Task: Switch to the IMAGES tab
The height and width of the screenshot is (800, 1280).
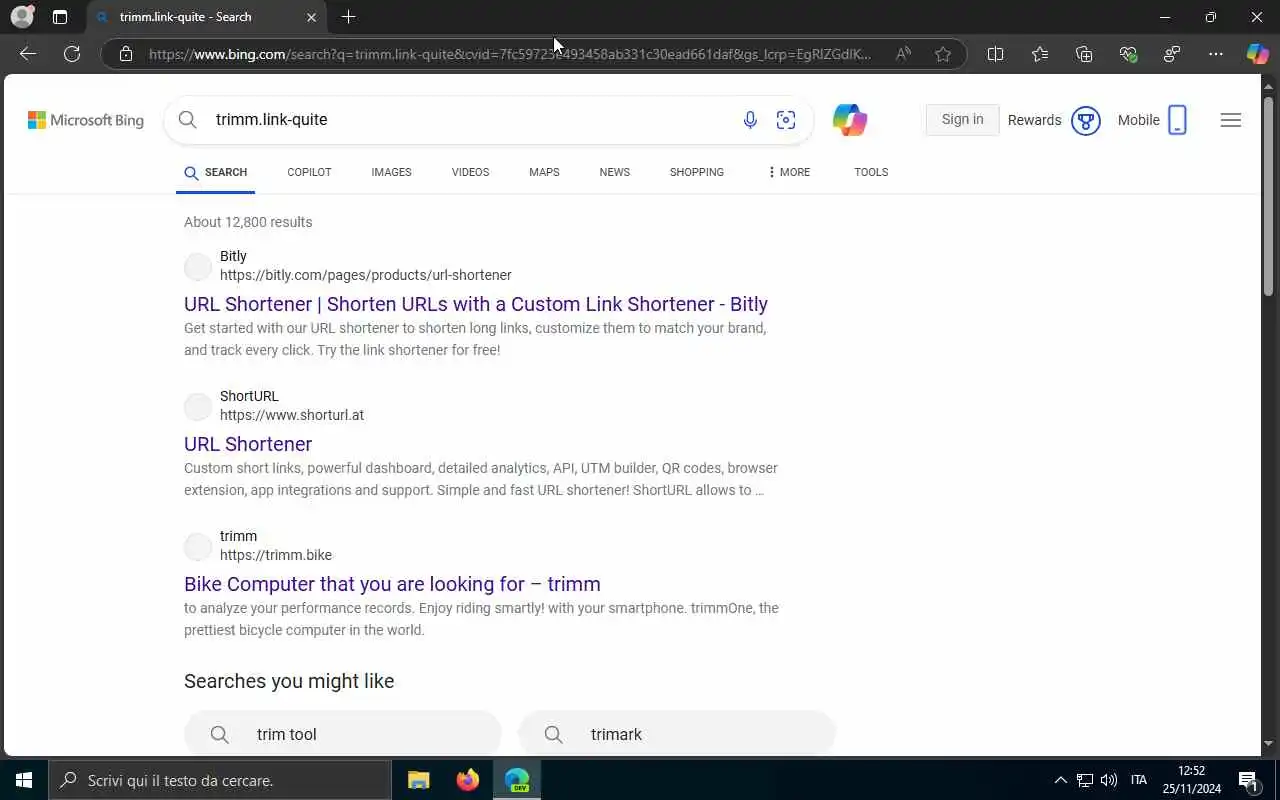Action: pyautogui.click(x=391, y=172)
